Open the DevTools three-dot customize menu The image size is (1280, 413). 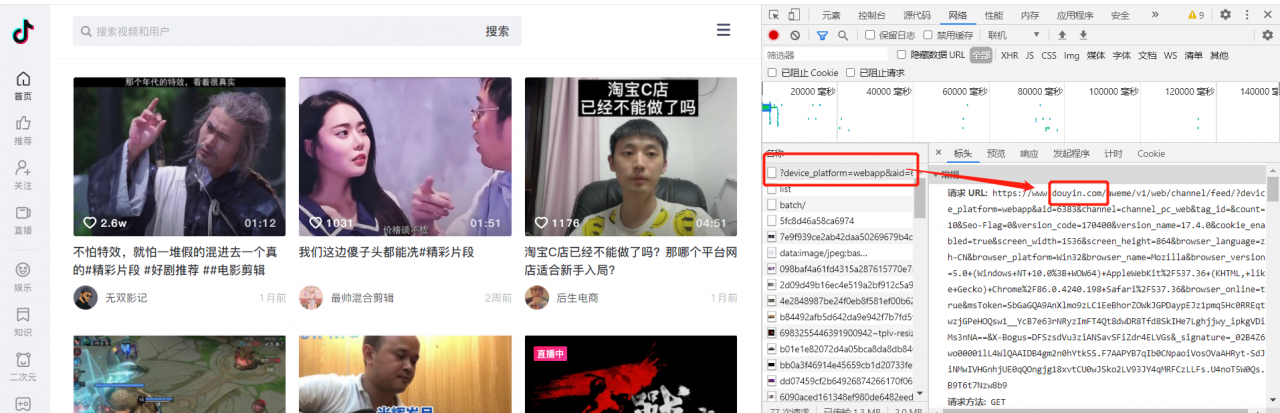(1246, 15)
